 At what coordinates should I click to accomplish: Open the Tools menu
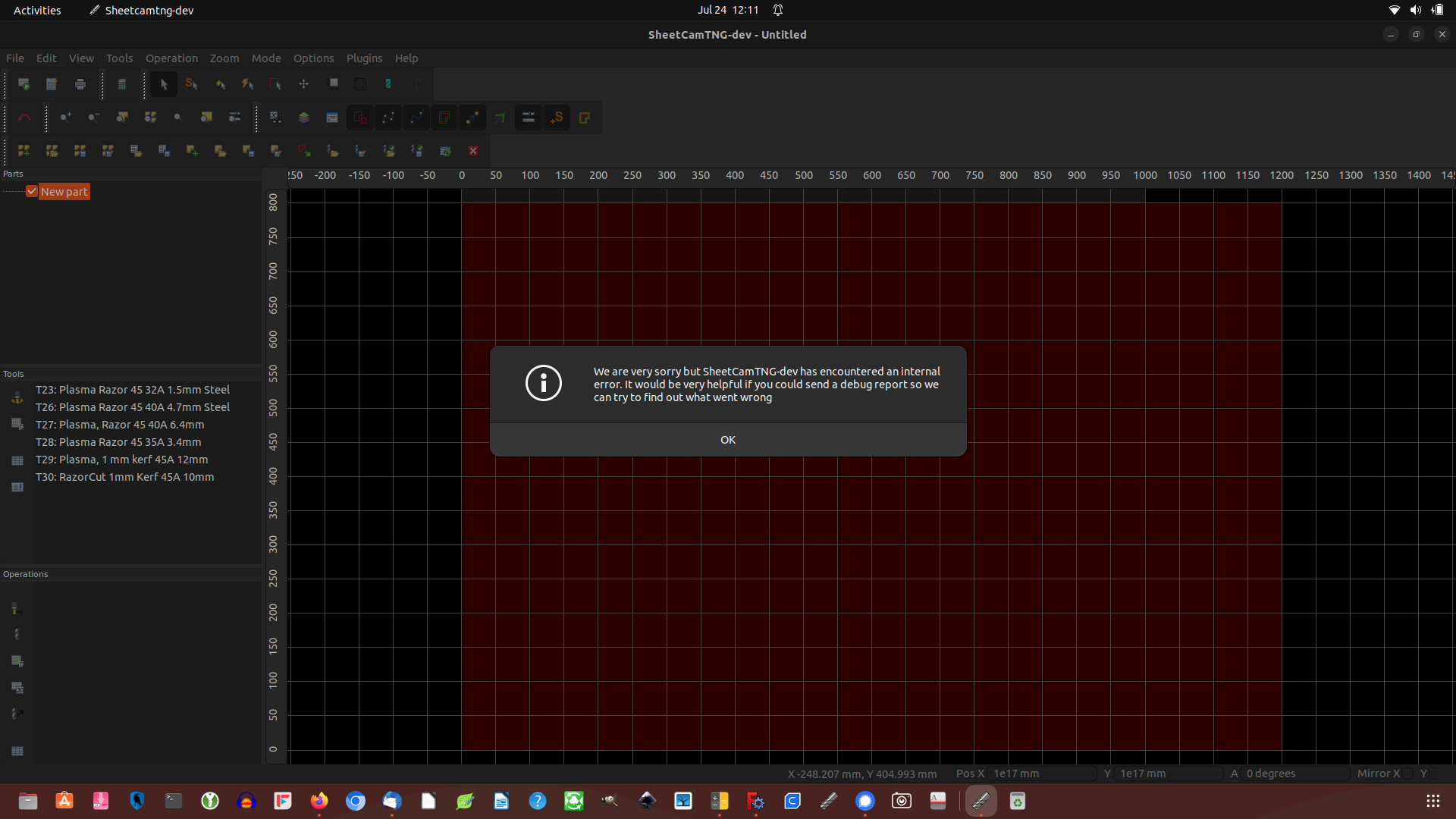119,58
